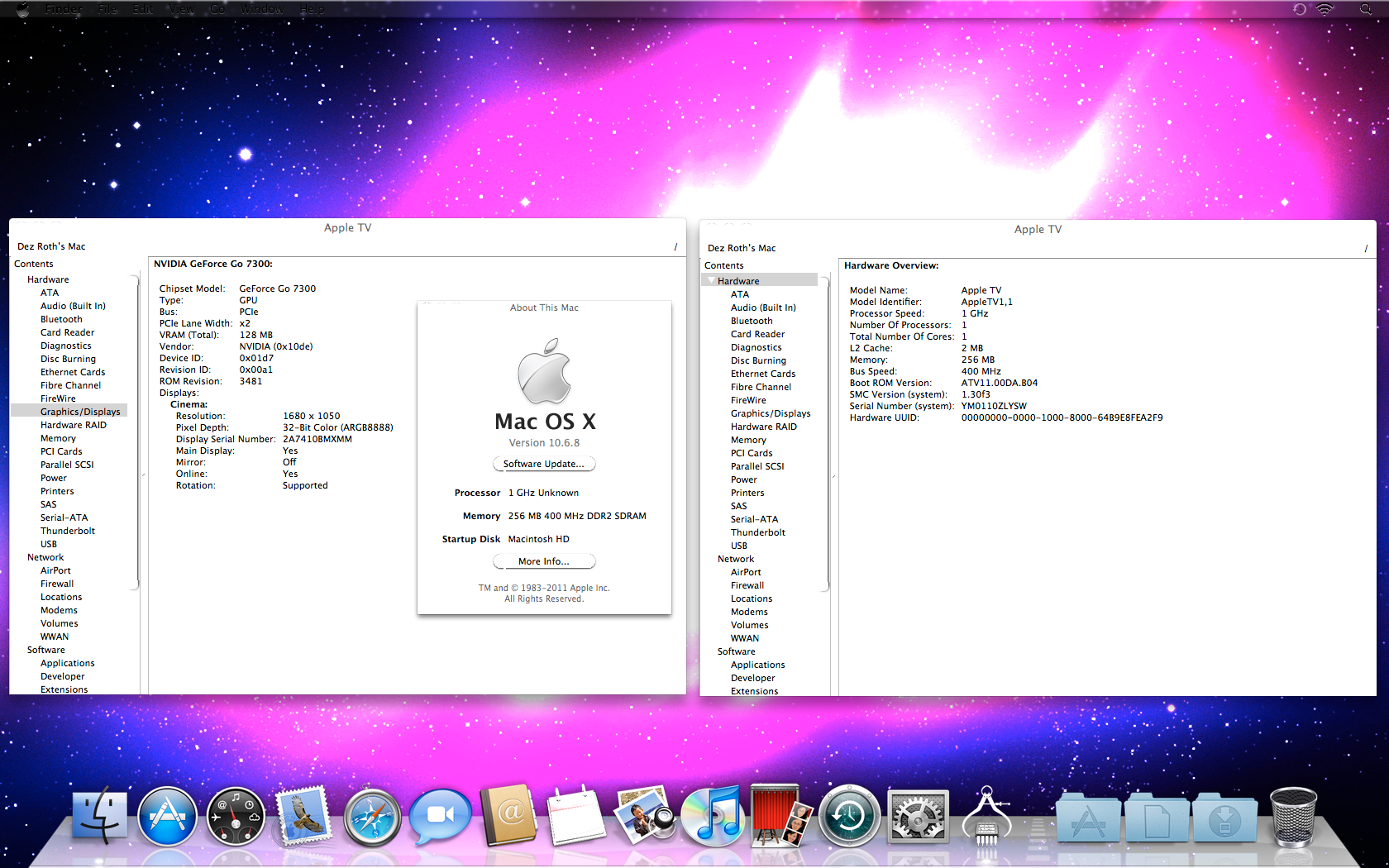Click the Wi-Fi menu bar icon
Image resolution: width=1389 pixels, height=868 pixels.
point(1325,9)
